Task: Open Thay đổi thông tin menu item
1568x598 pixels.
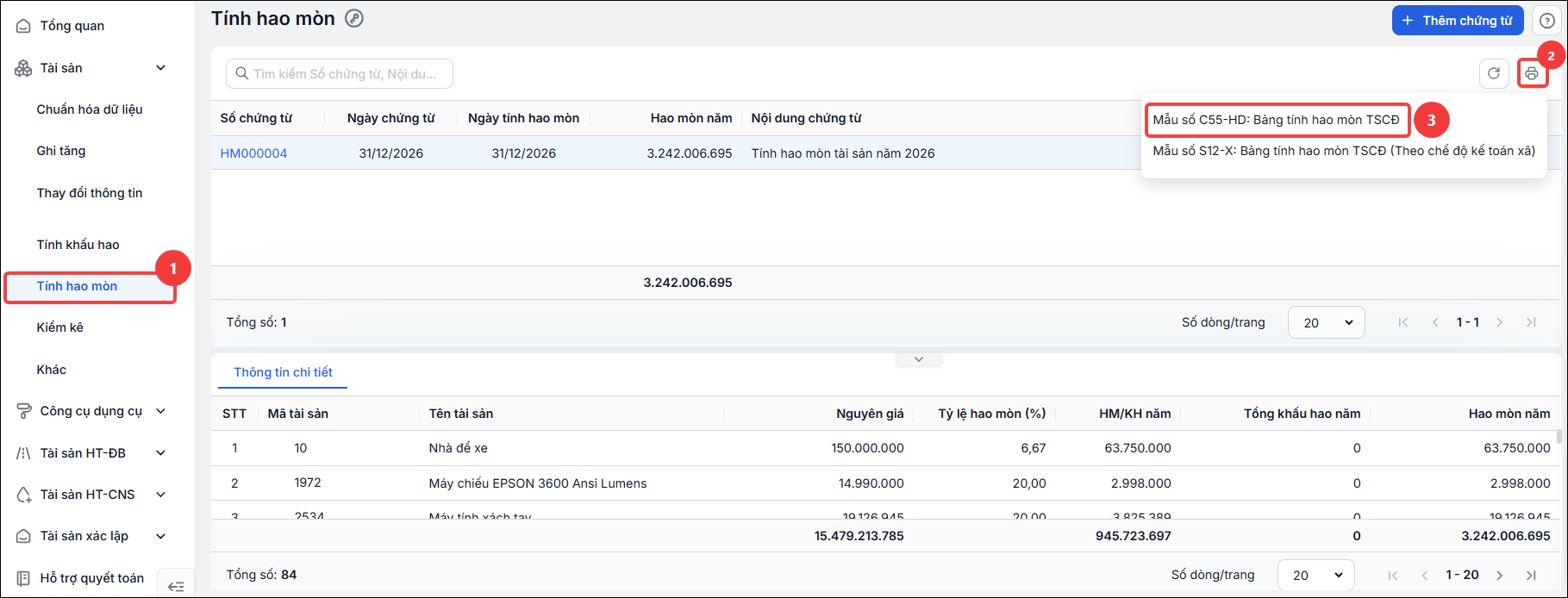Action: pos(90,193)
